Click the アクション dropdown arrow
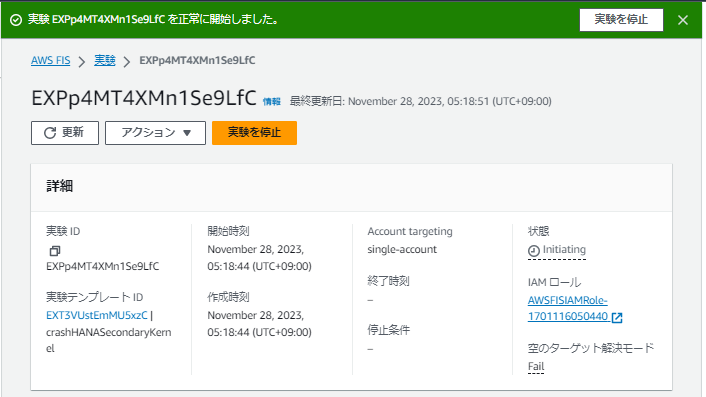The image size is (706, 397). coord(187,133)
